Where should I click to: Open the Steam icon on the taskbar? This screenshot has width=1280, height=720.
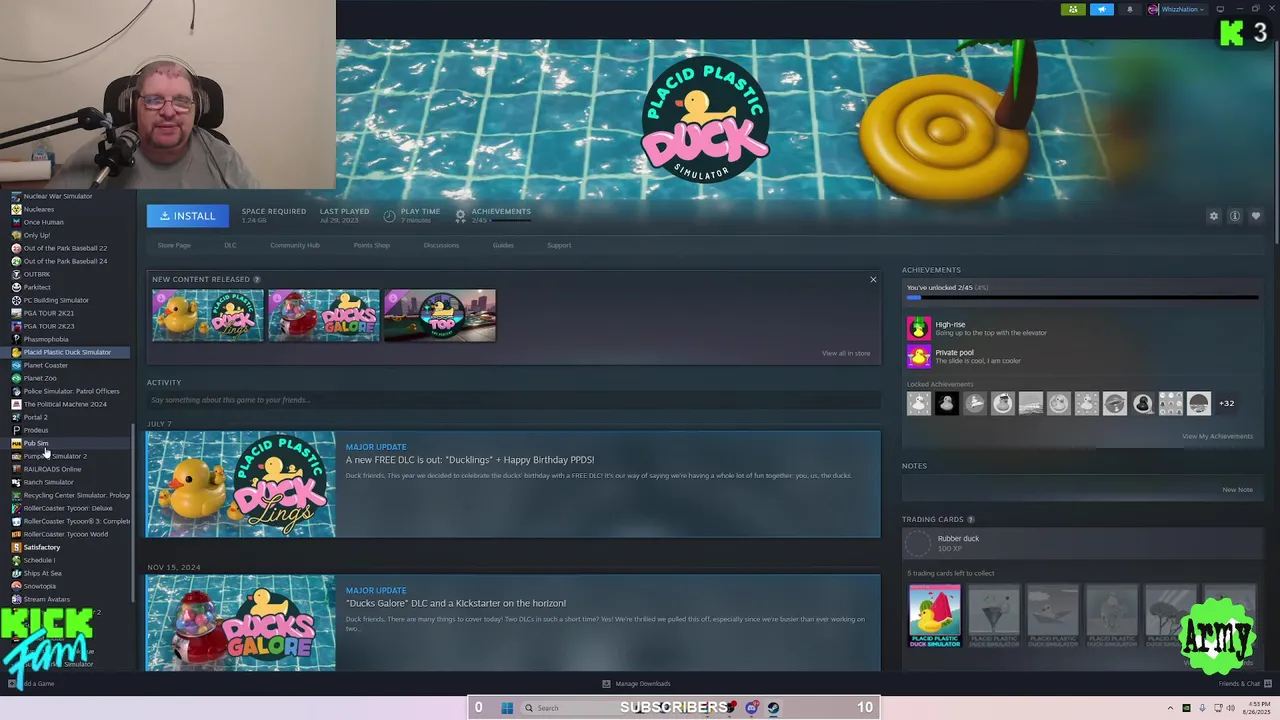tap(773, 708)
